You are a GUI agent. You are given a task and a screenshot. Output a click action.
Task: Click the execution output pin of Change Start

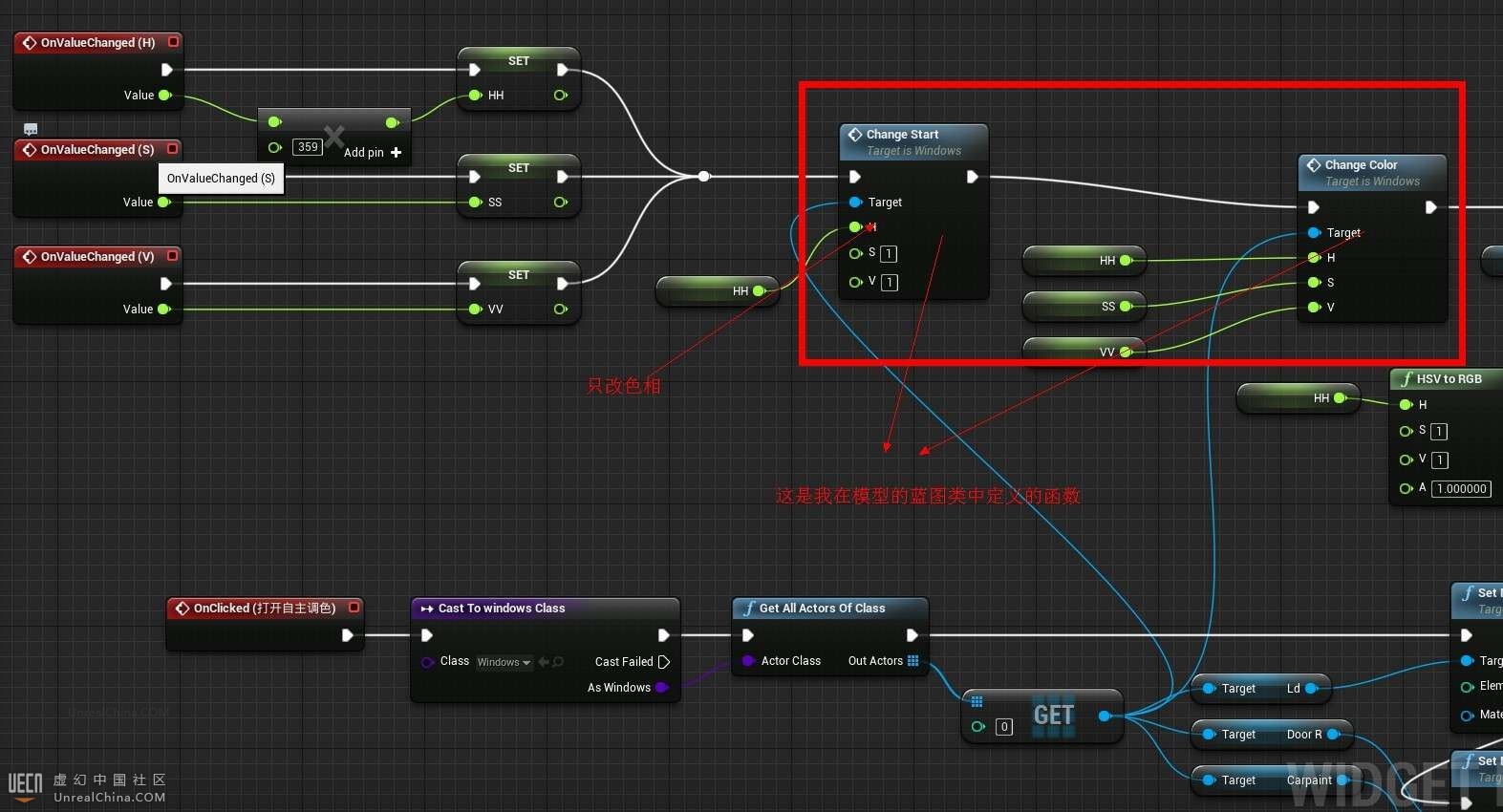[972, 177]
